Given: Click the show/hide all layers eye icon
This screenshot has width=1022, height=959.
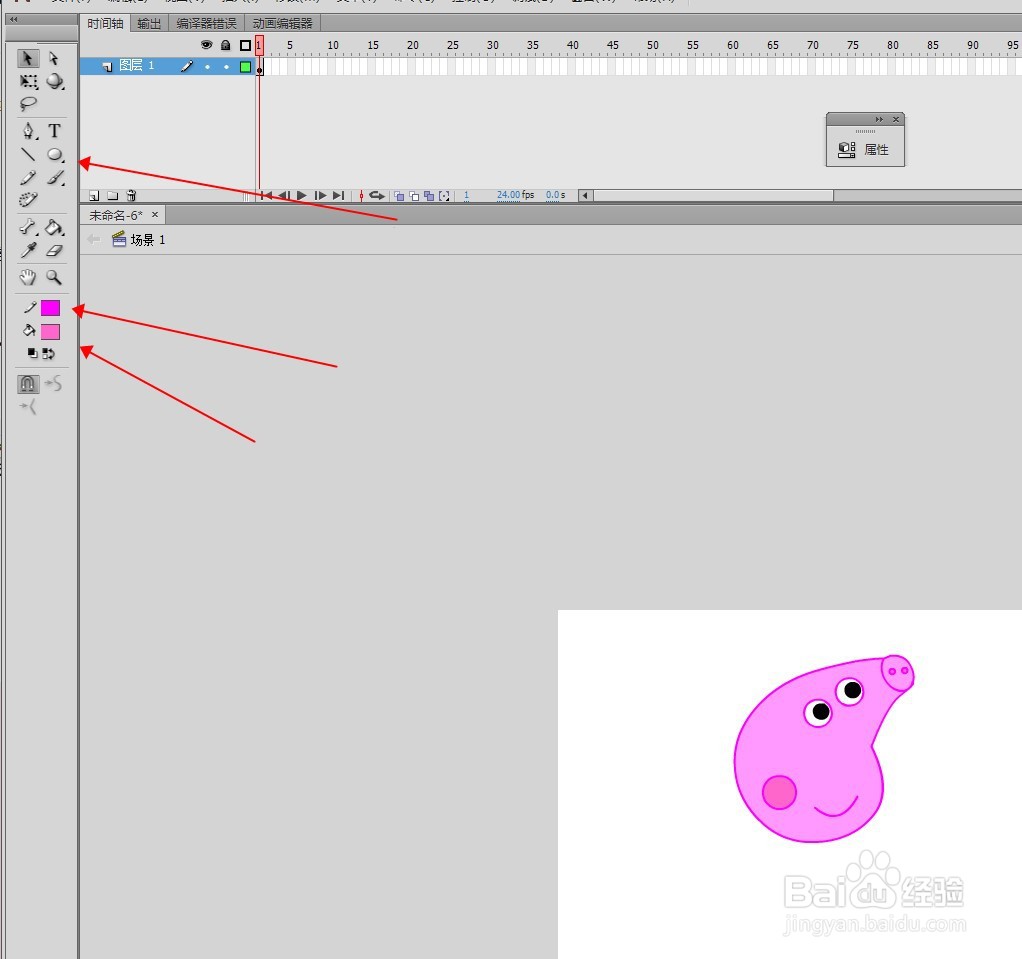Looking at the screenshot, I should [x=207, y=45].
